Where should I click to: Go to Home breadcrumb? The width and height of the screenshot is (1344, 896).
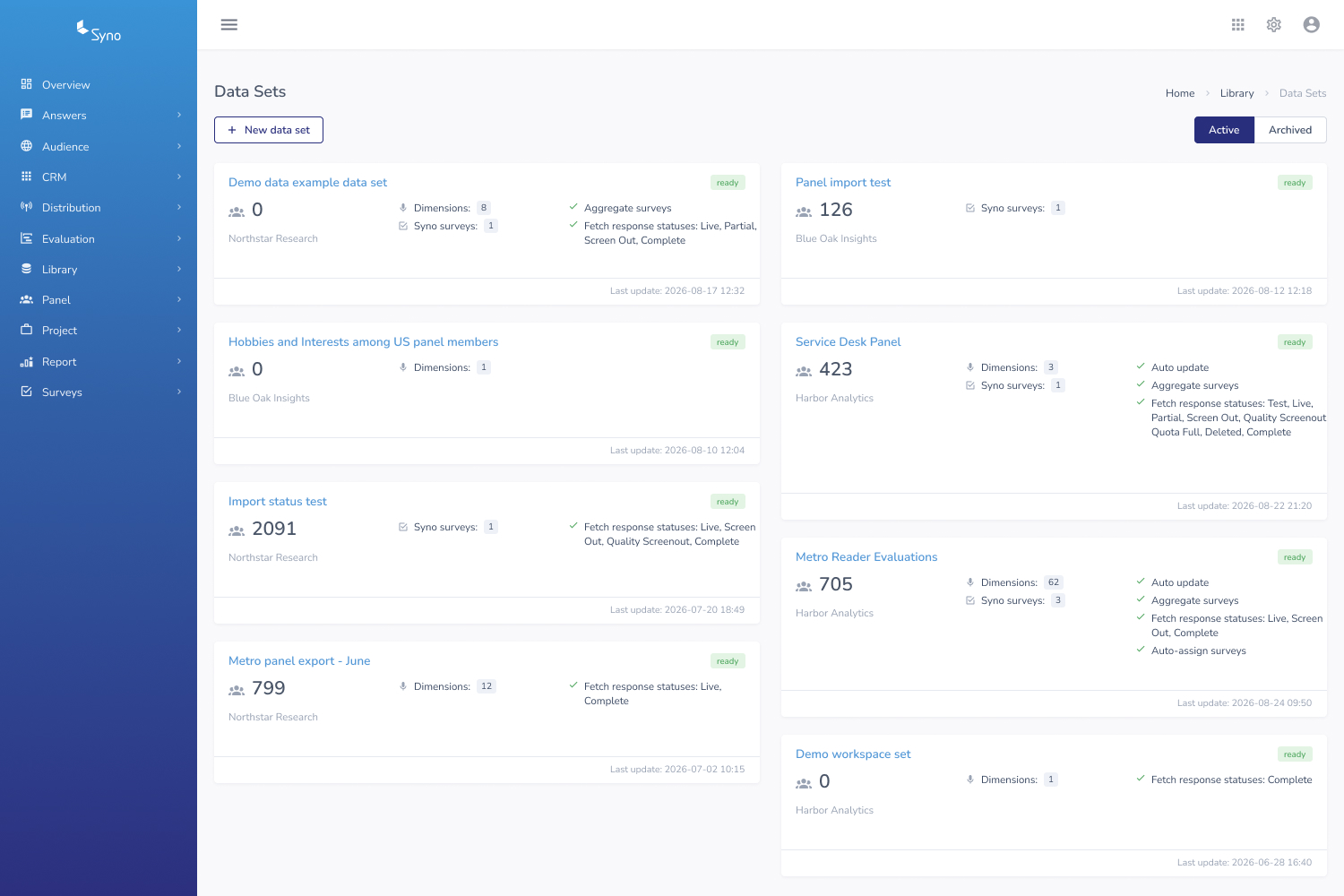1180,93
